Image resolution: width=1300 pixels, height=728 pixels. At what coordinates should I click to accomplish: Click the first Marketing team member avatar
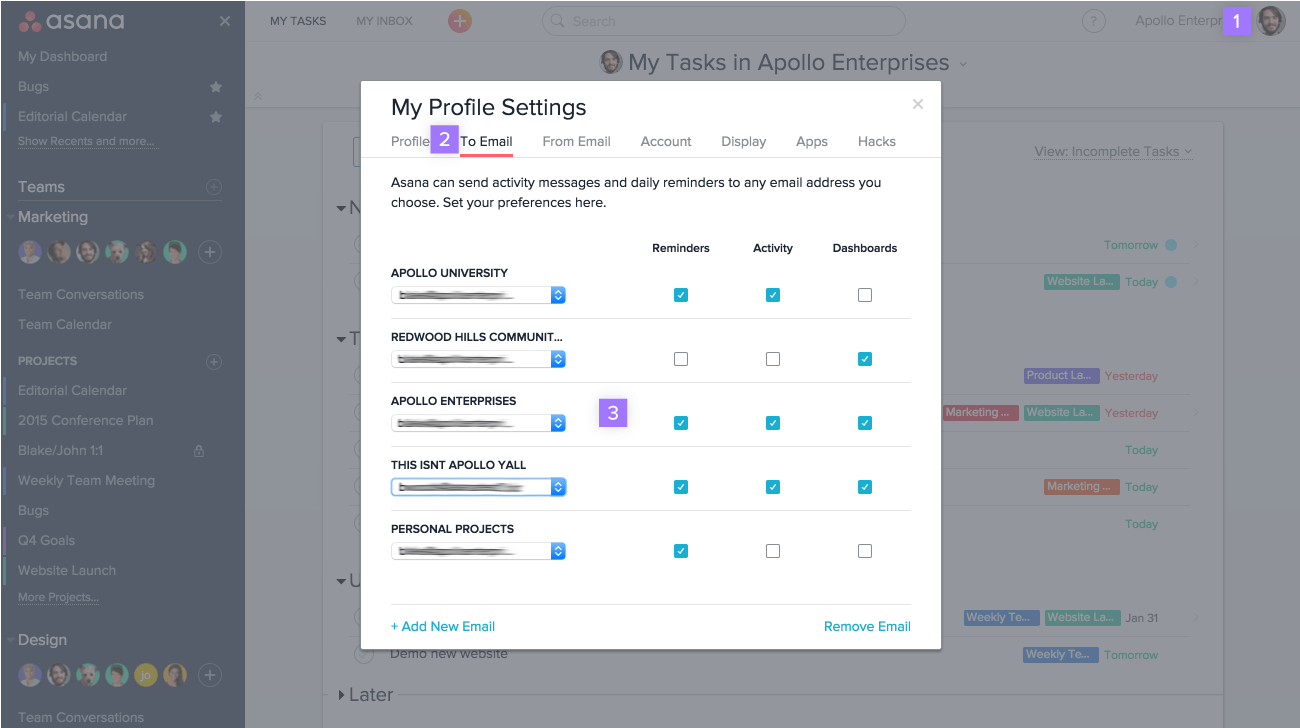[30, 252]
